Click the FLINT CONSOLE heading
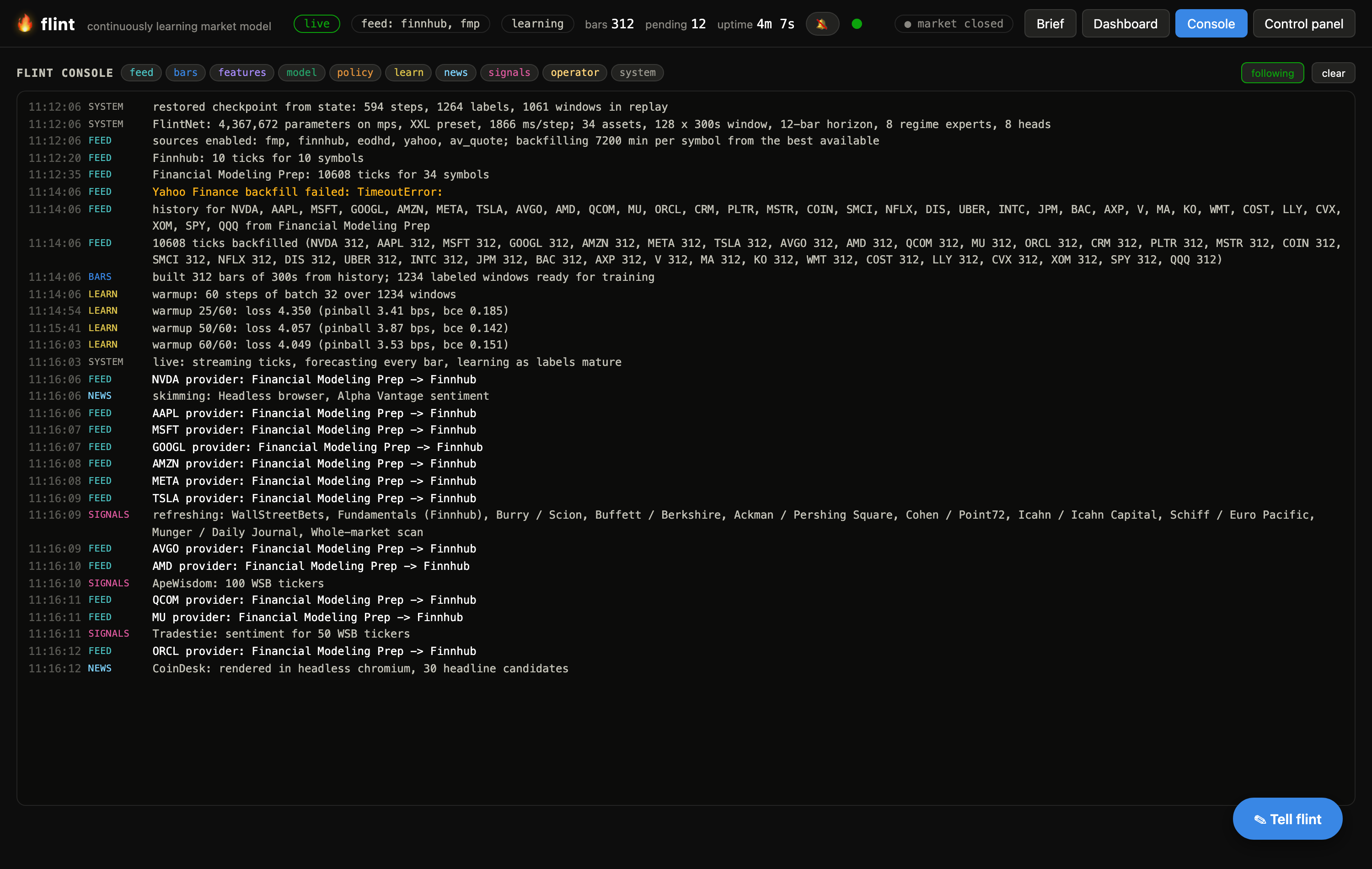The width and height of the screenshot is (1372, 869). [65, 73]
